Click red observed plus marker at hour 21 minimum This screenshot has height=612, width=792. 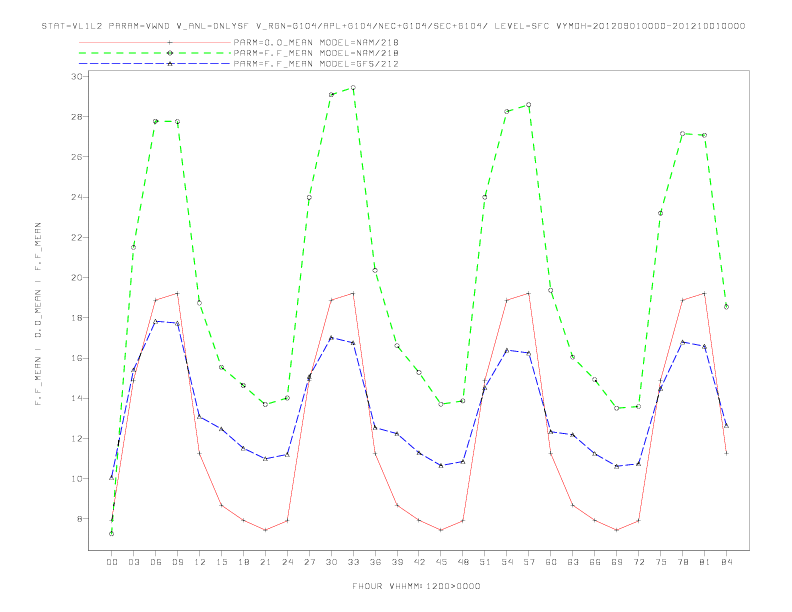pyautogui.click(x=265, y=530)
